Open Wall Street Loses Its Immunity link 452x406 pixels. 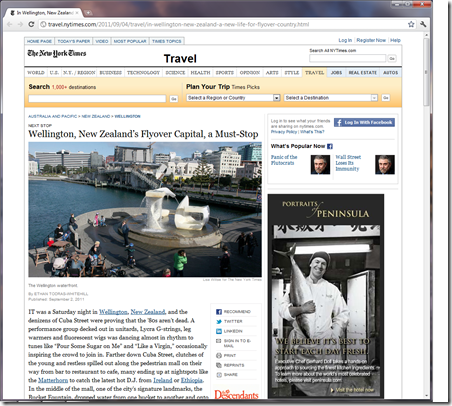[x=348, y=163]
